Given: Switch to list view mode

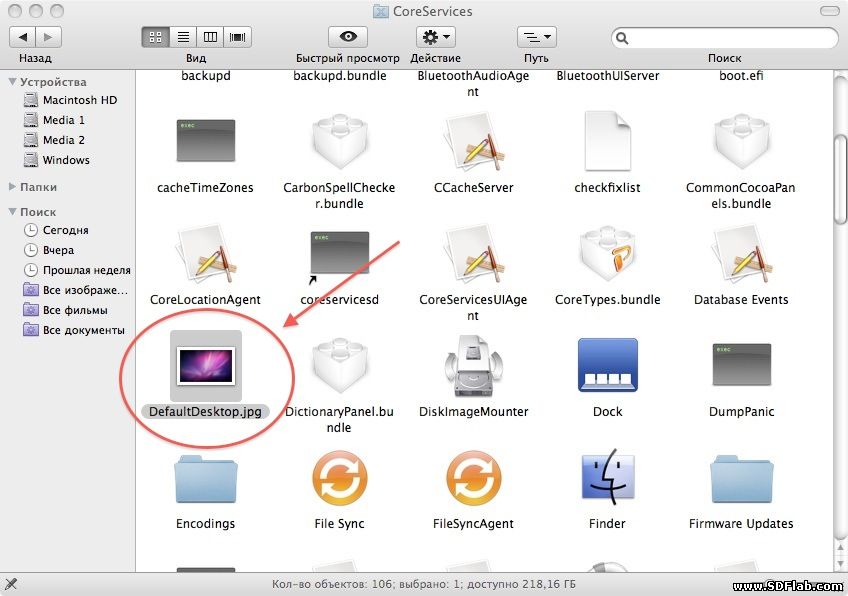Looking at the screenshot, I should click(183, 37).
